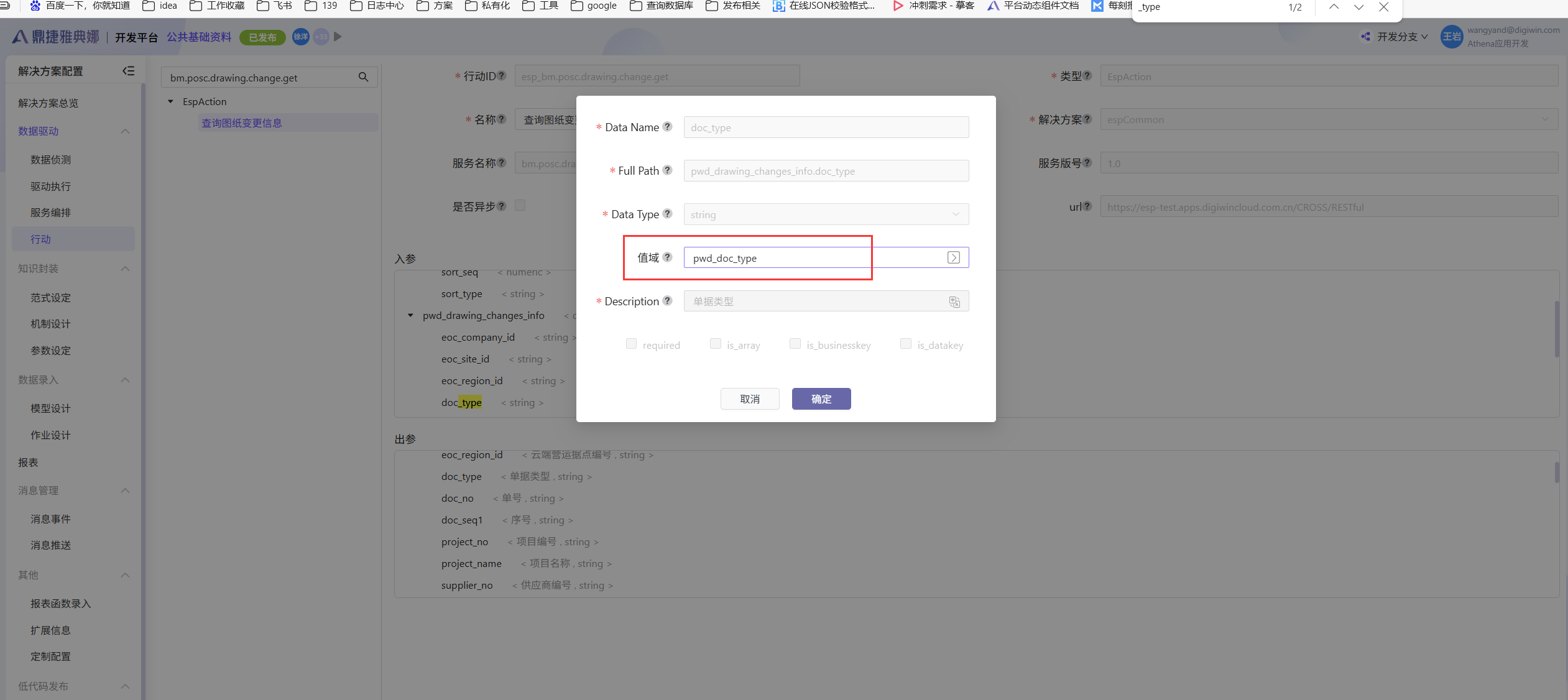Click the 取消 cancel button
The image size is (1568, 700).
coord(749,398)
